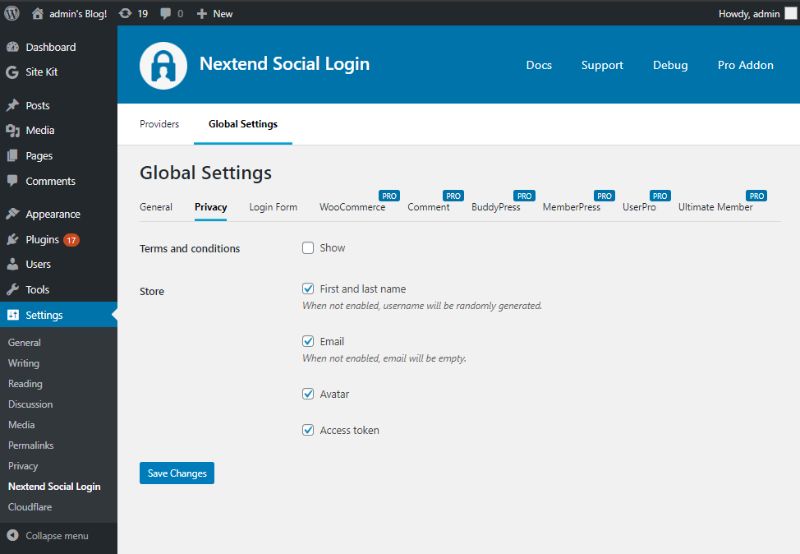Open Permalinks under Settings submenu
The image size is (800, 554).
(x=31, y=445)
